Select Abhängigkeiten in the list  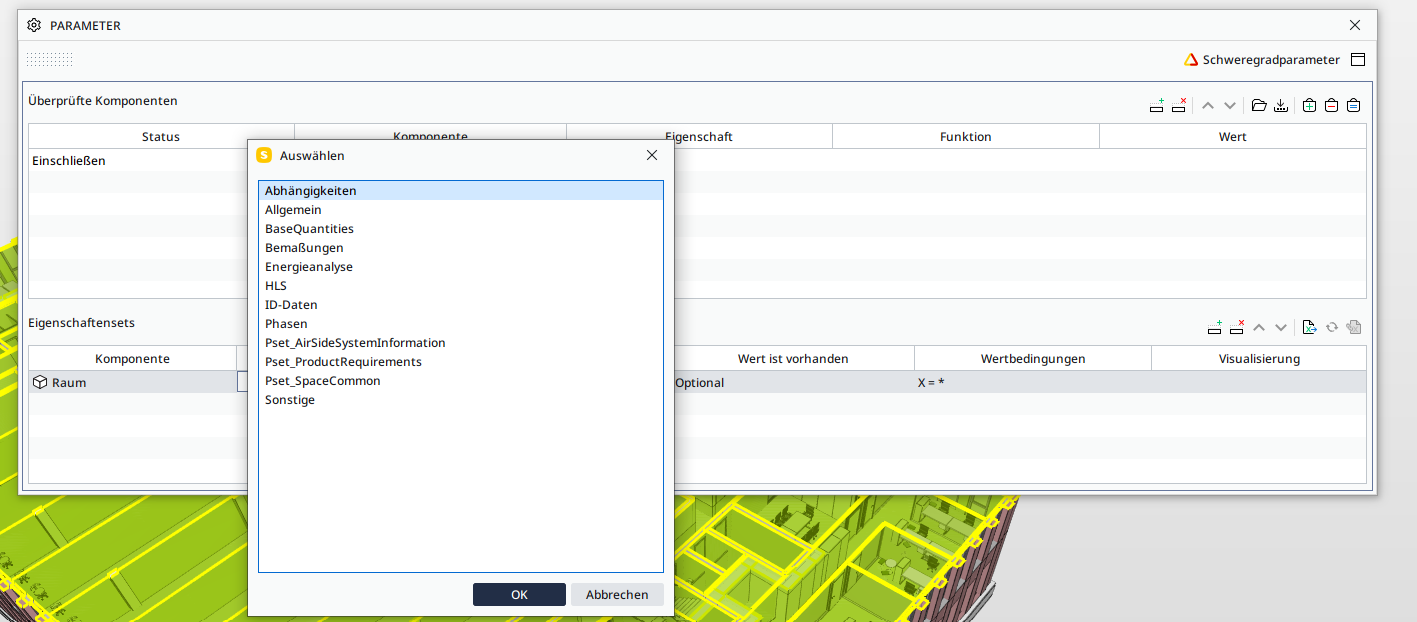(x=461, y=191)
